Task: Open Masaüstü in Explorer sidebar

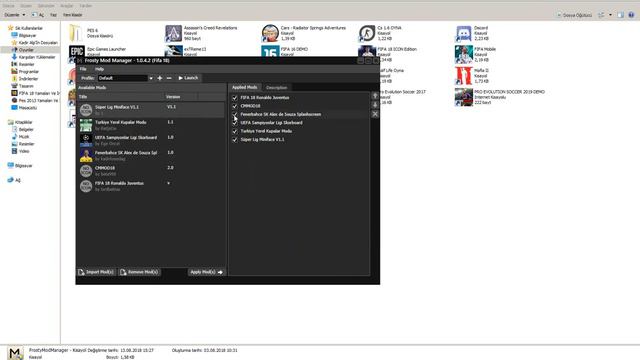Action: pyautogui.click(x=28, y=108)
